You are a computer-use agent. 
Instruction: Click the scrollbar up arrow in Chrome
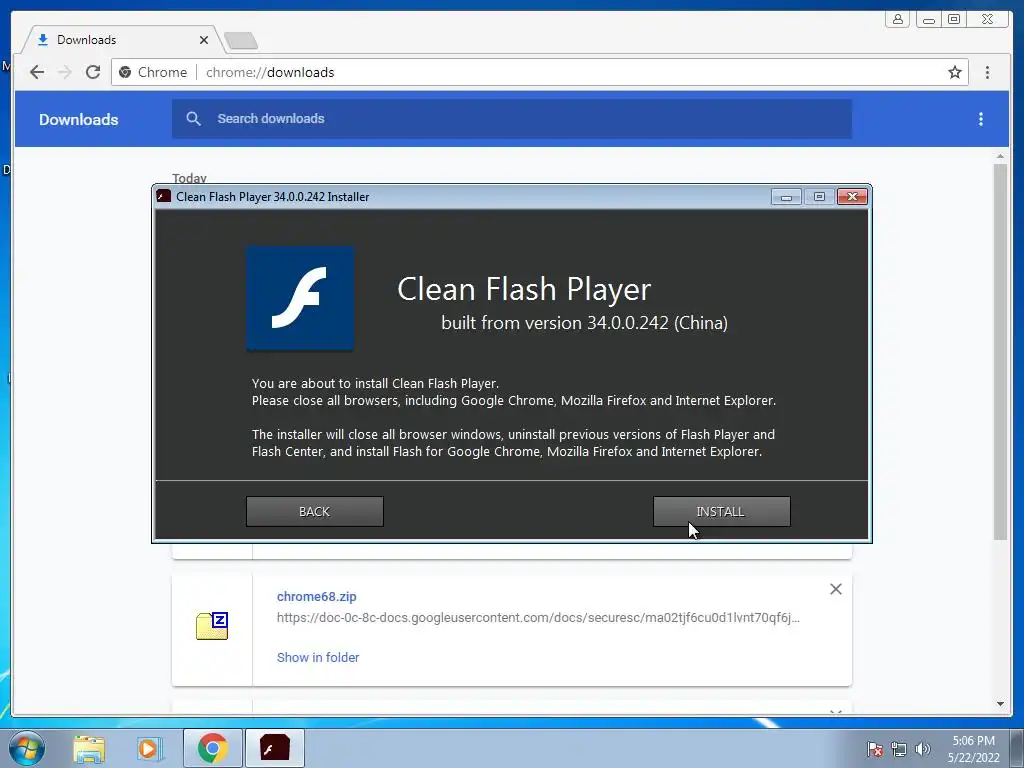[x=1000, y=157]
